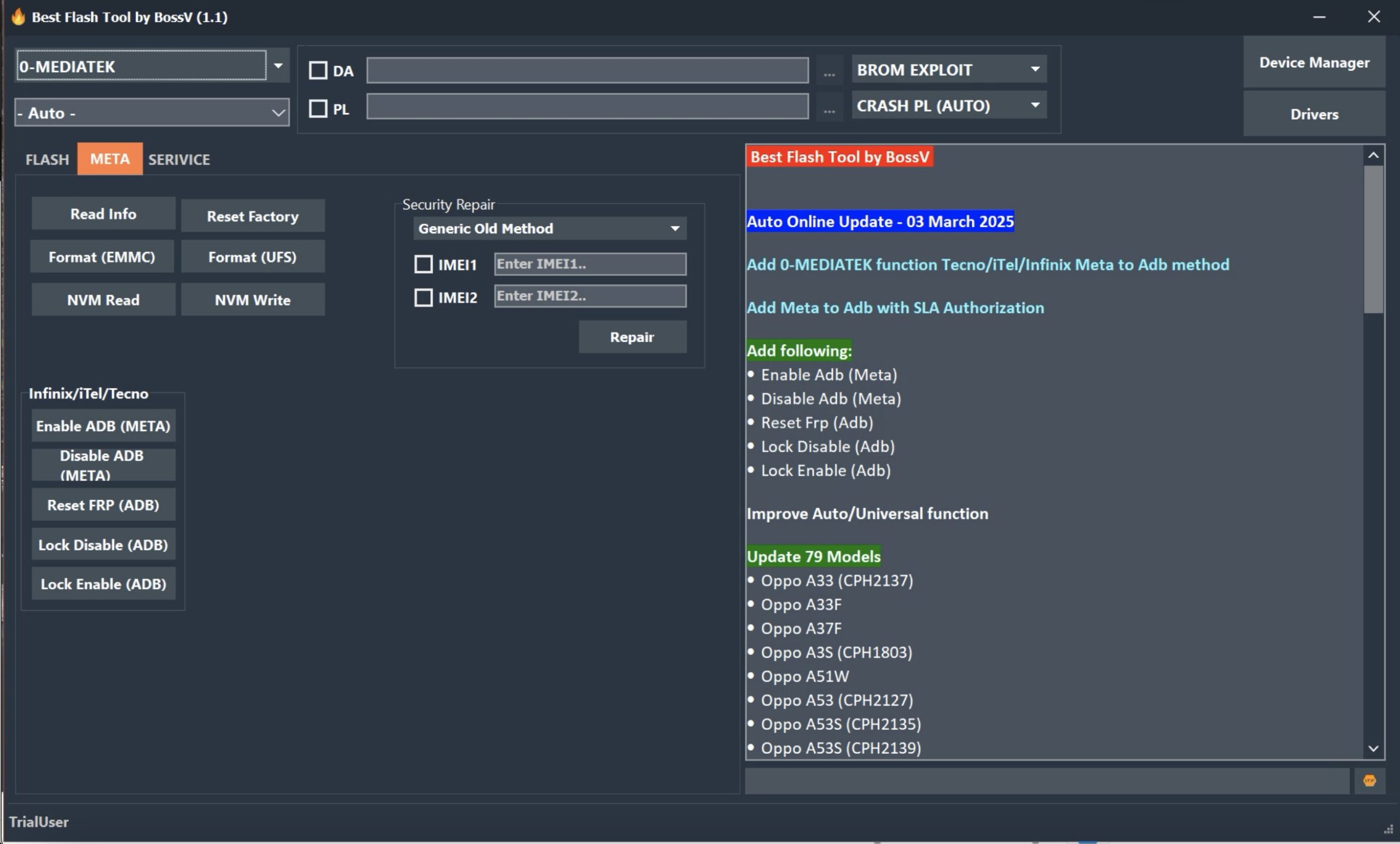Viewport: 1400px width, 844px height.
Task: Click 'Add Meta to Adb with SLA Authorization'
Action: (895, 308)
